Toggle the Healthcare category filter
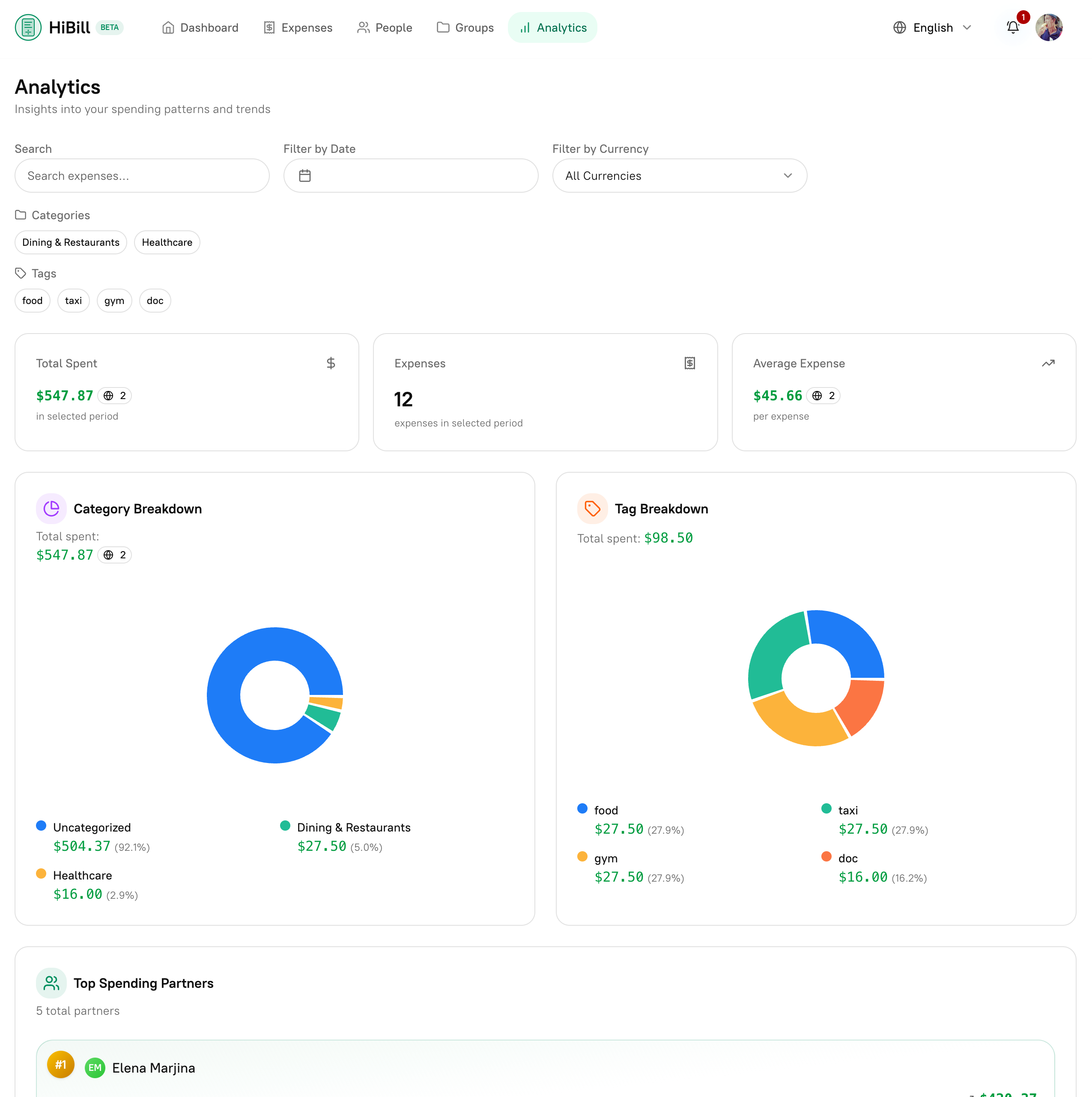 (167, 242)
